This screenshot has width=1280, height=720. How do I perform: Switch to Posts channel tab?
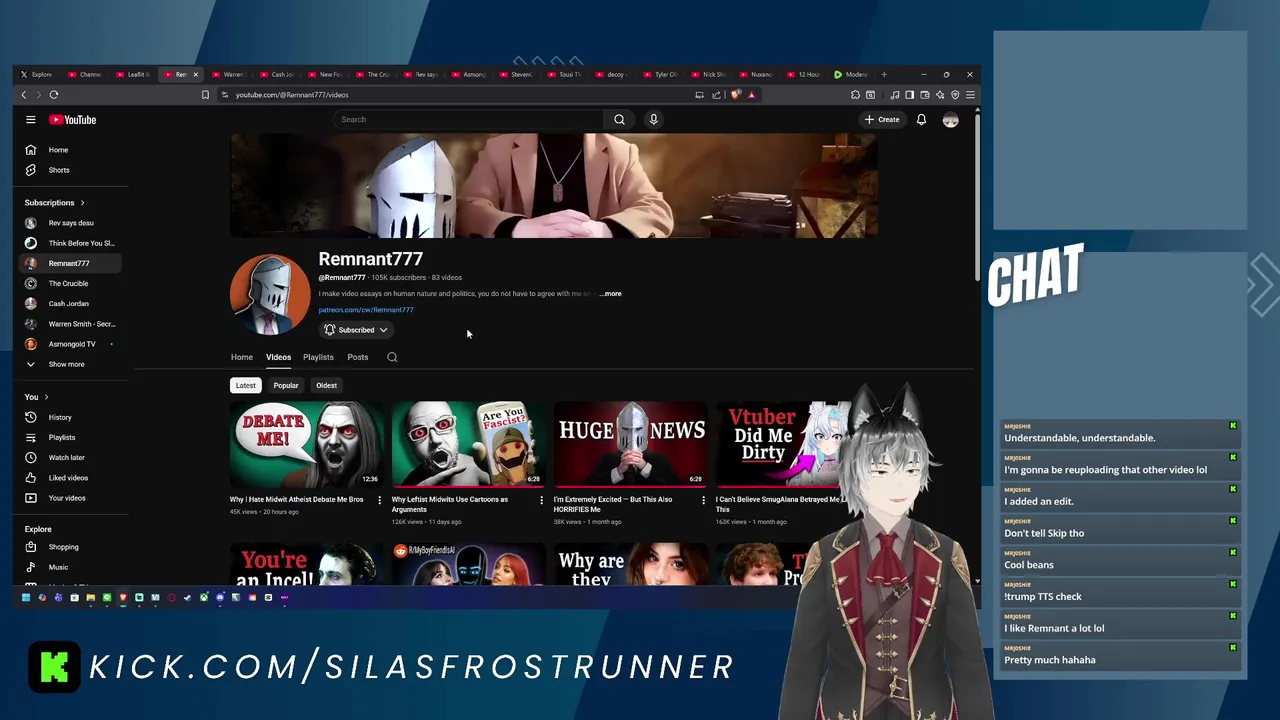pyautogui.click(x=357, y=357)
